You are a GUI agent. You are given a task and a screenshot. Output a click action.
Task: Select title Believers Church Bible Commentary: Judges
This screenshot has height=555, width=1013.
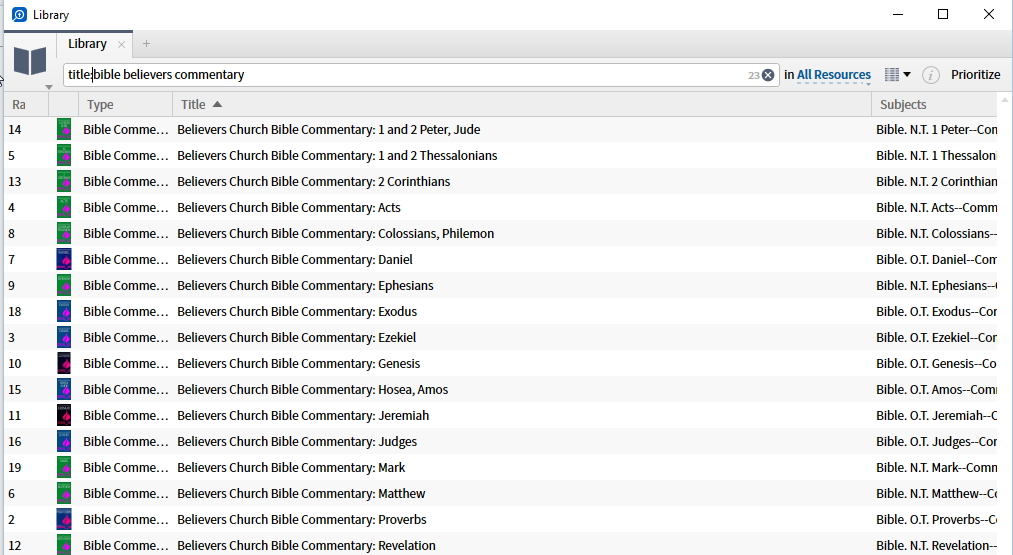coord(297,441)
